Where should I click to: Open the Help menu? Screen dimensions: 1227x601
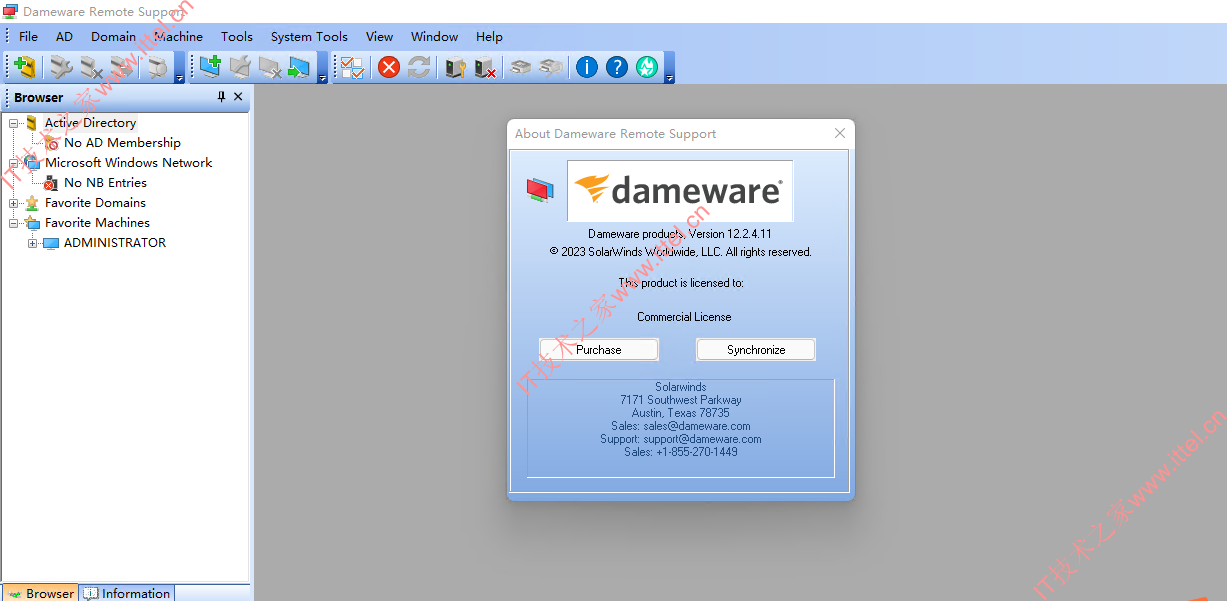coord(489,37)
